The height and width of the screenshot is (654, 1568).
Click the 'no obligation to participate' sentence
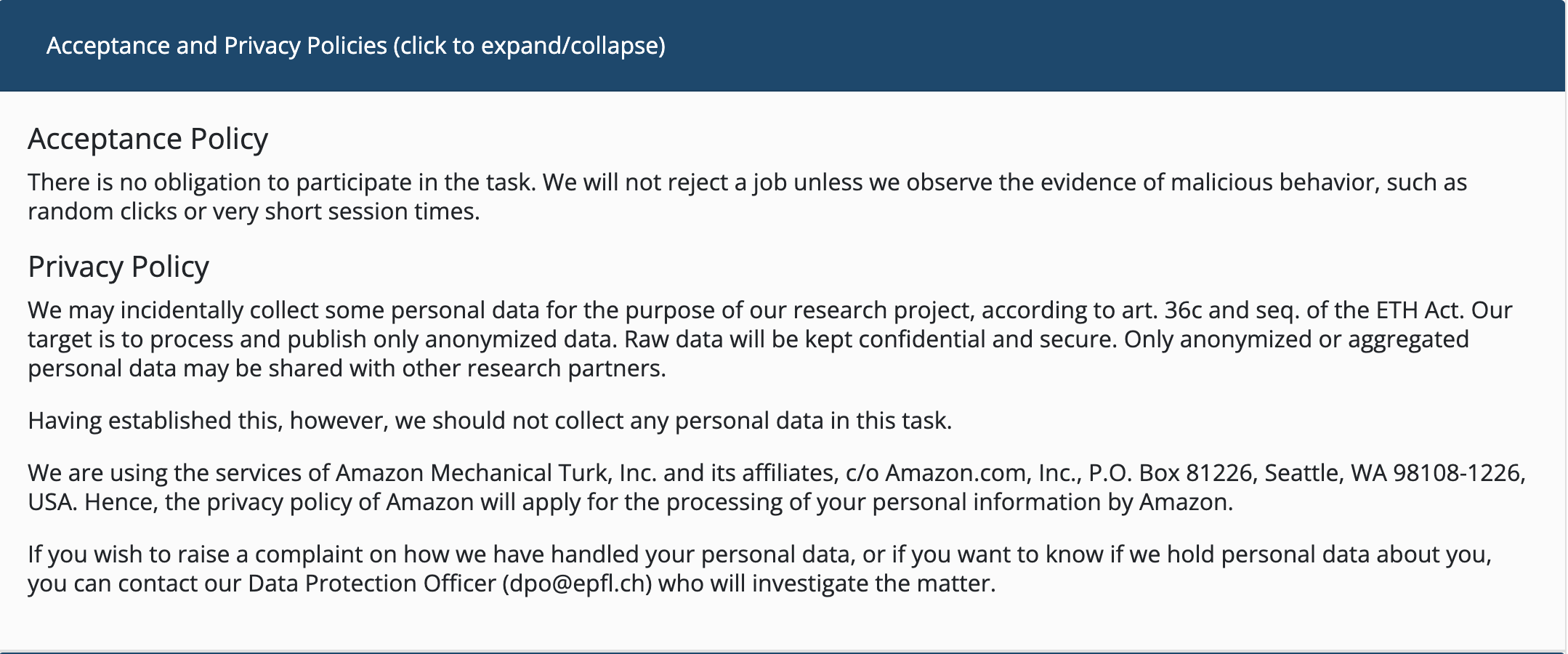(282, 182)
